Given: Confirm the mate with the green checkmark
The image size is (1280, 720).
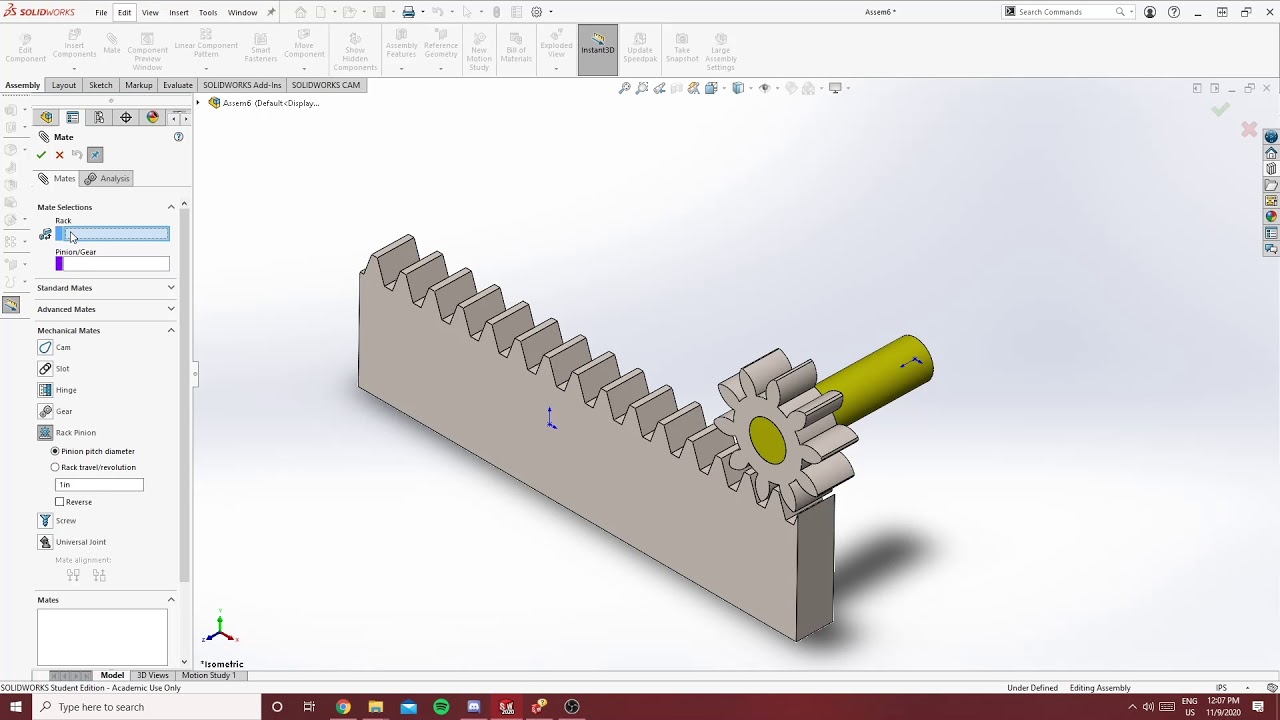Looking at the screenshot, I should pos(41,155).
